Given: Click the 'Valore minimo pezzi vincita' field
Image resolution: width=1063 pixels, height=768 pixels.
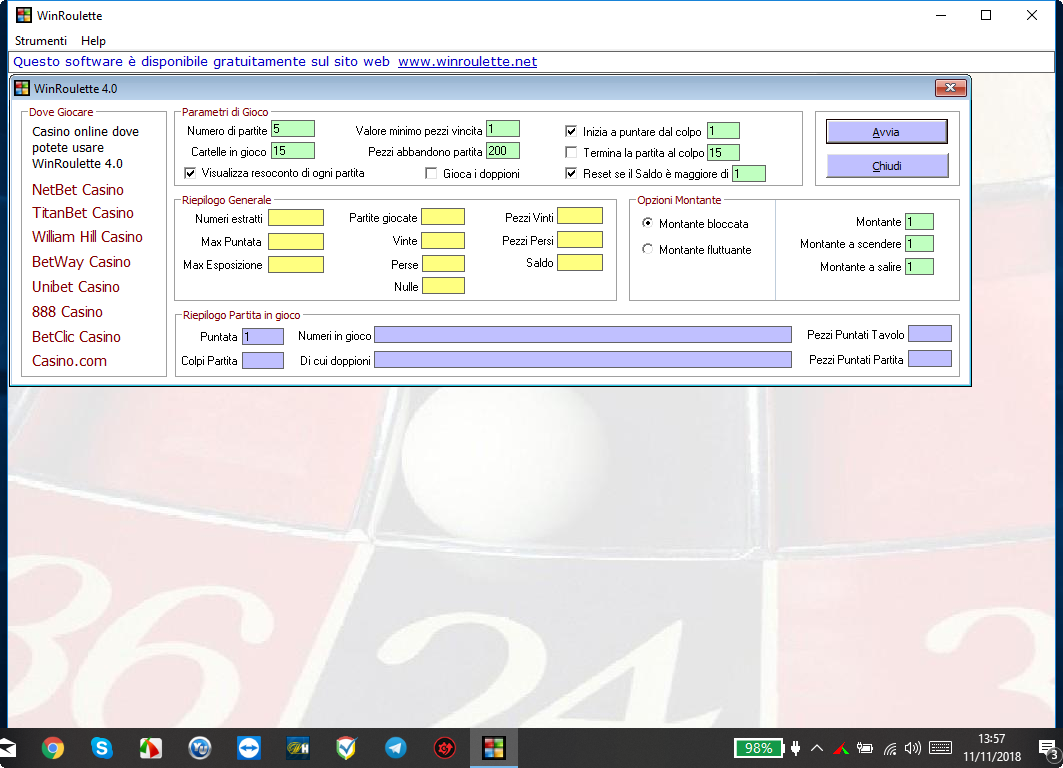Looking at the screenshot, I should pyautogui.click(x=503, y=129).
